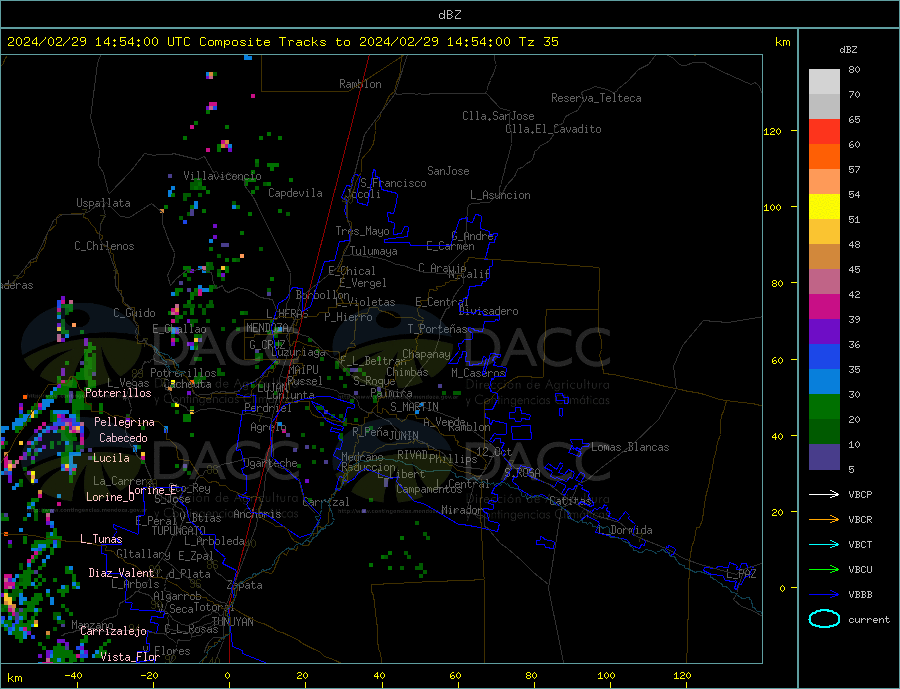This screenshot has height=689, width=900.
Task: Click the 'Uspallata' map label
Action: click(x=103, y=203)
